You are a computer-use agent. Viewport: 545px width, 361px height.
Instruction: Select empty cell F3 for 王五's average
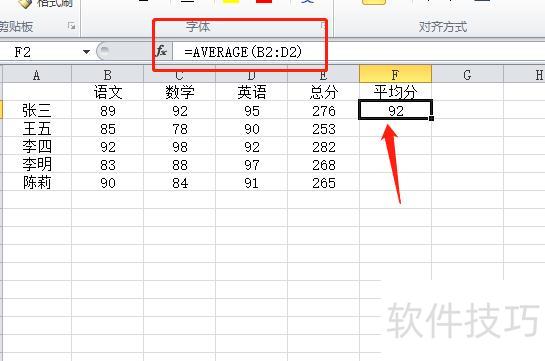(x=395, y=128)
